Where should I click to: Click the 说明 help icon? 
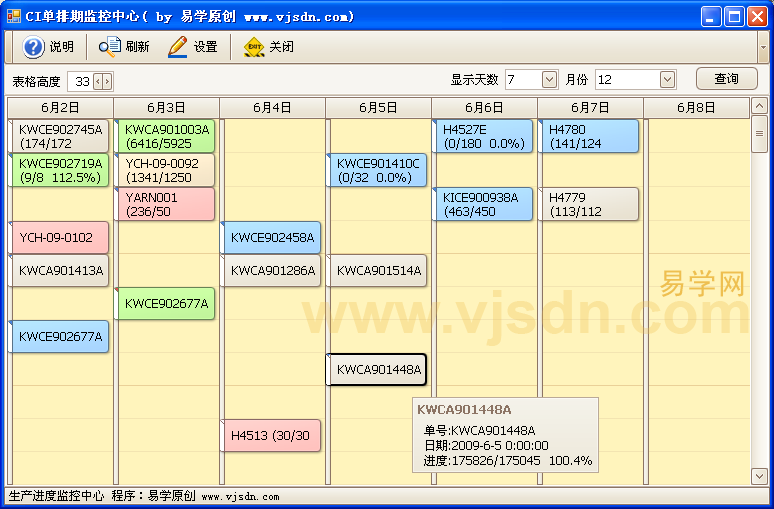[34, 47]
